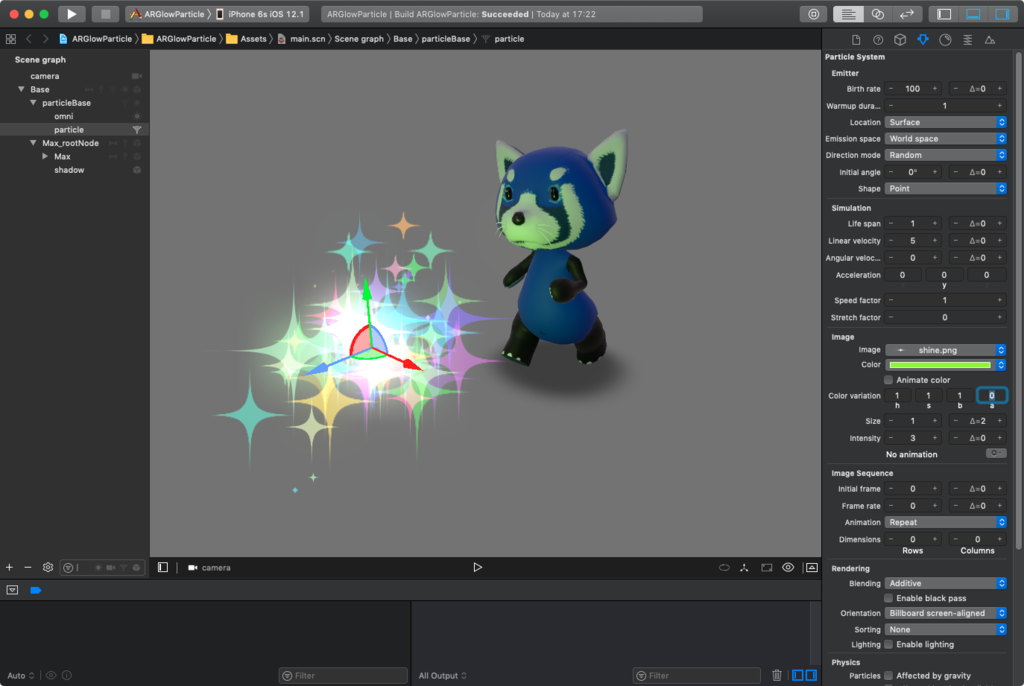Stop the running build
The width and height of the screenshot is (1024, 686).
(105, 14)
